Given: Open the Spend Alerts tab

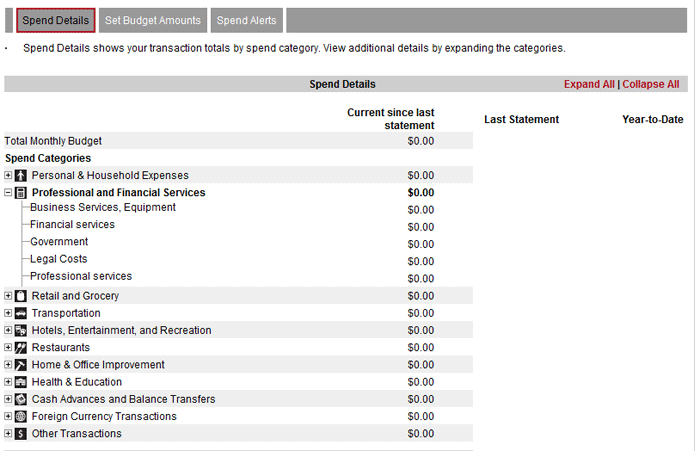Looking at the screenshot, I should [x=246, y=20].
